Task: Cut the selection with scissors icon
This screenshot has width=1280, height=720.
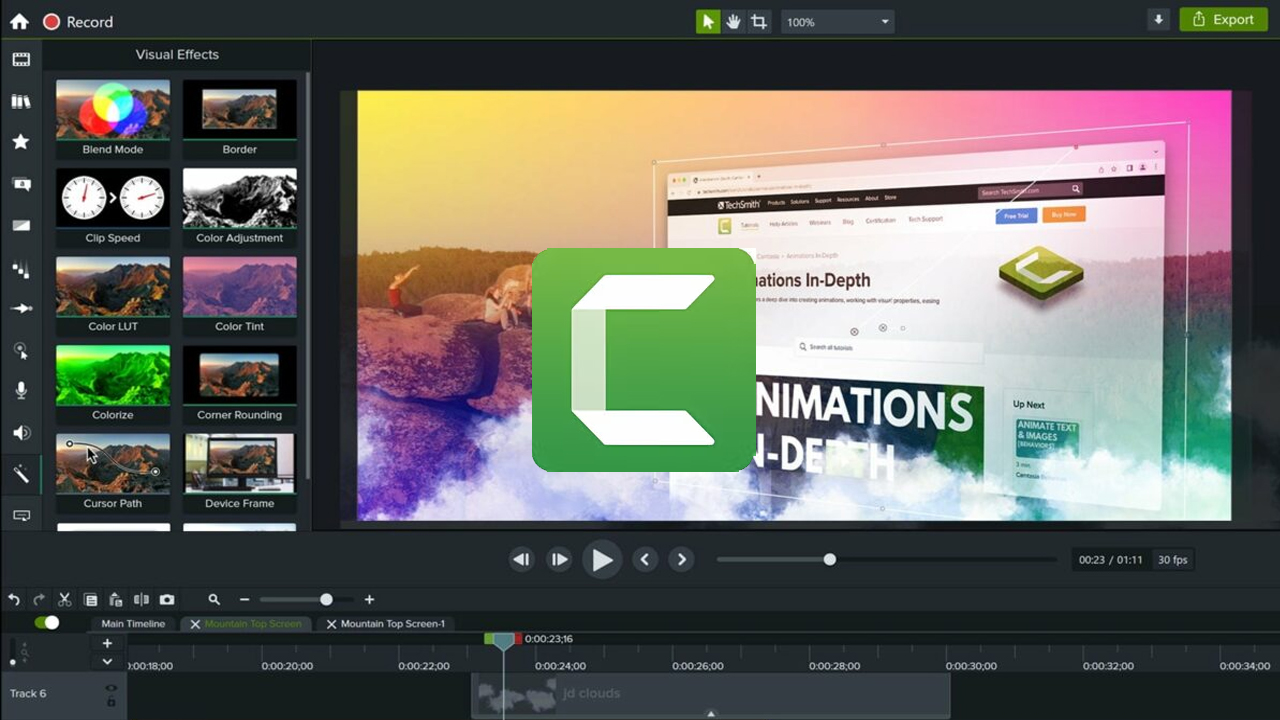Action: point(65,600)
